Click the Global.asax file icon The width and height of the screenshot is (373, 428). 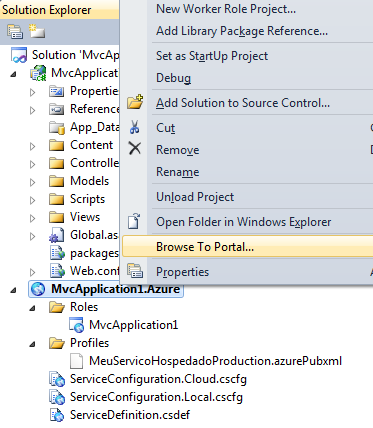56,235
